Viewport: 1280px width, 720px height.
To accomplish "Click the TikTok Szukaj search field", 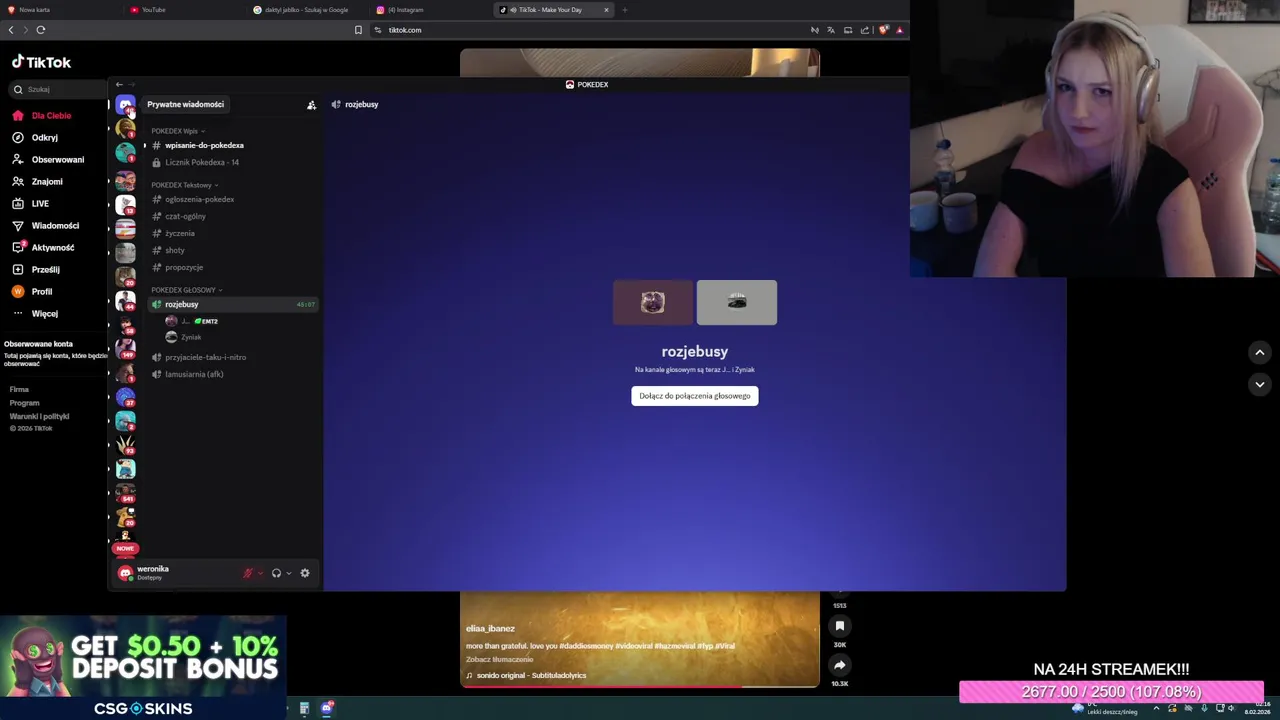I will (58, 89).
